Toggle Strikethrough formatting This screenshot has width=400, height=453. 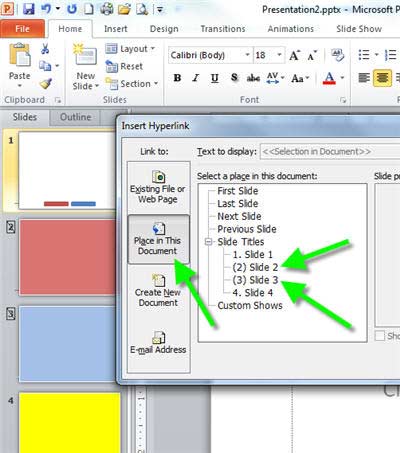pyautogui.click(x=253, y=78)
